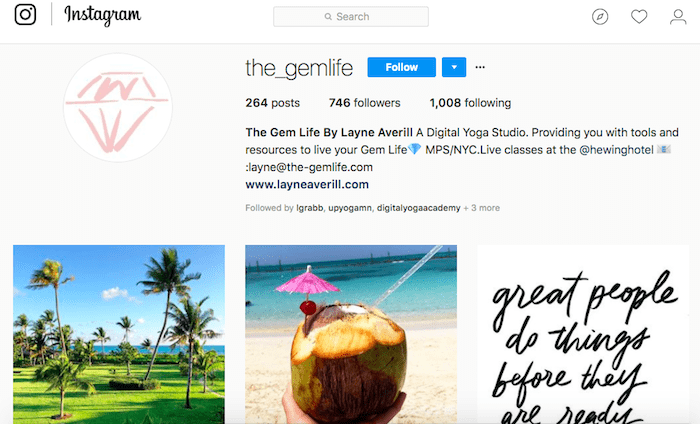Follow the_gemlife account

pos(401,67)
